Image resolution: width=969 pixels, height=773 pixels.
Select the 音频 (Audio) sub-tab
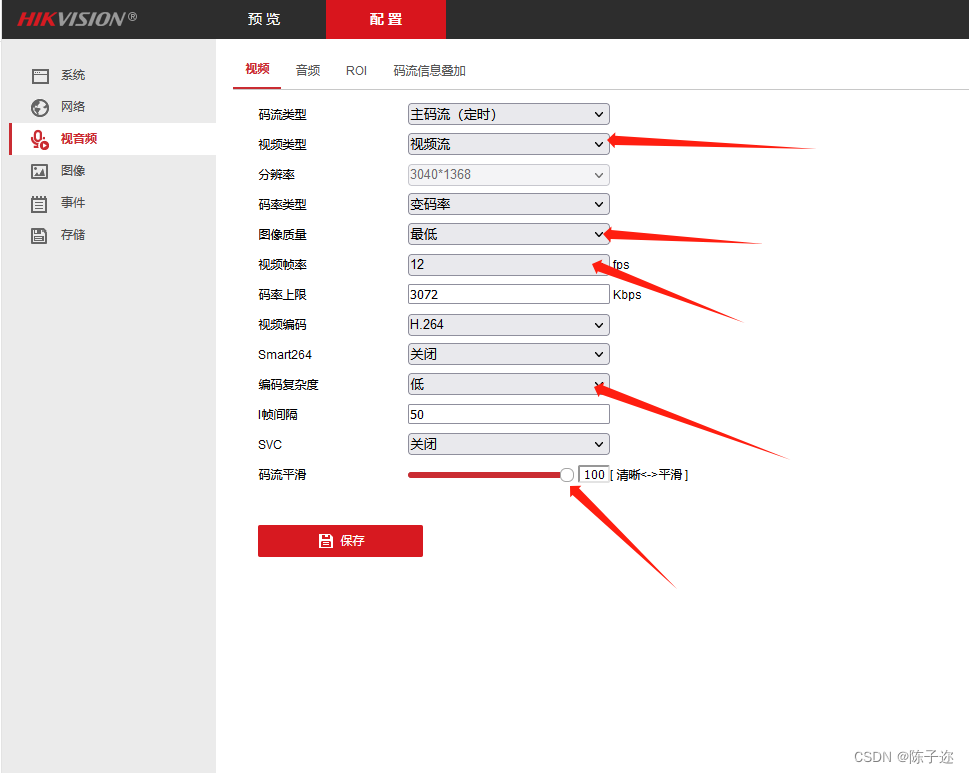pos(308,70)
